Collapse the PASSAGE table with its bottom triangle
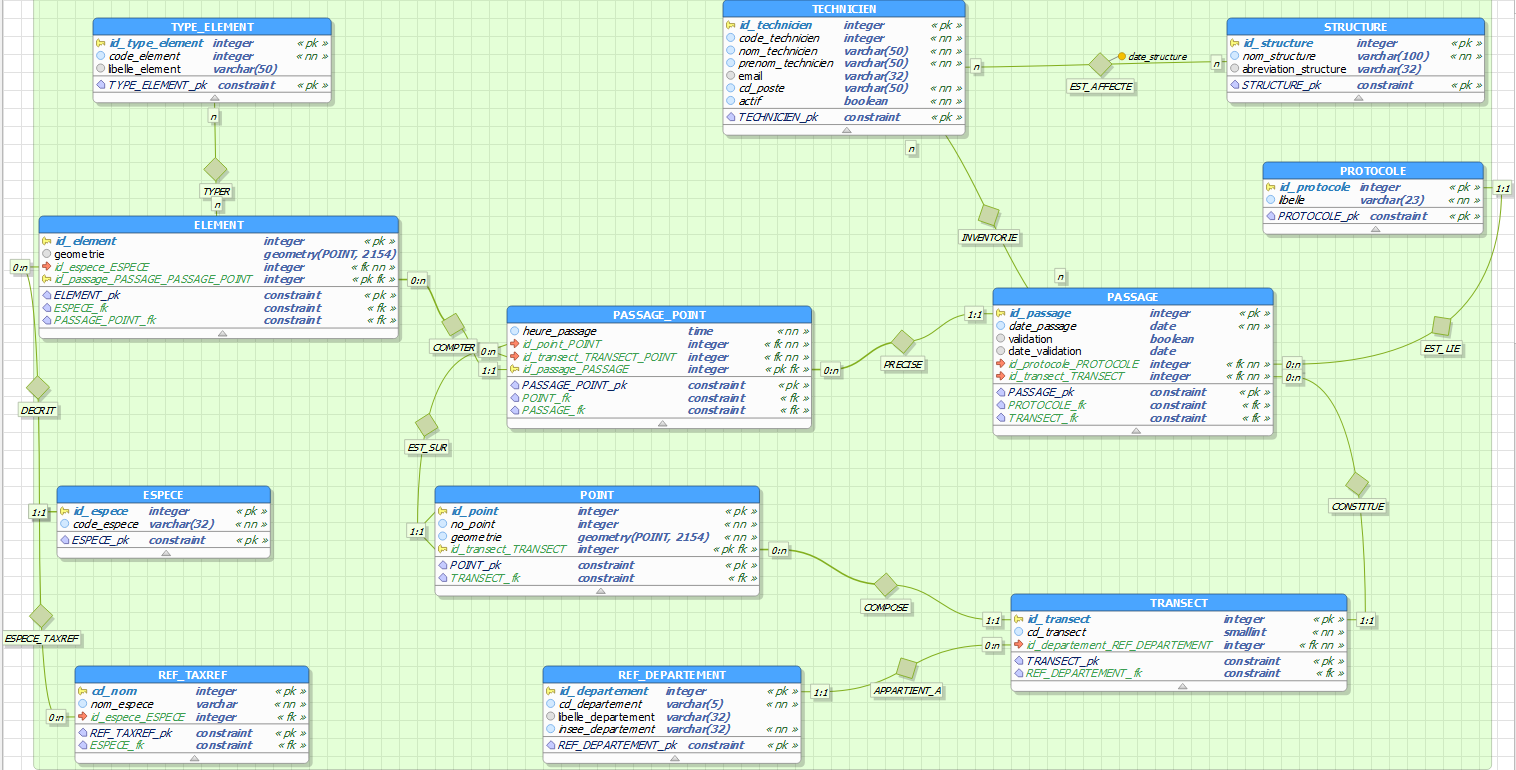The width and height of the screenshot is (1516, 770). pos(1134,431)
